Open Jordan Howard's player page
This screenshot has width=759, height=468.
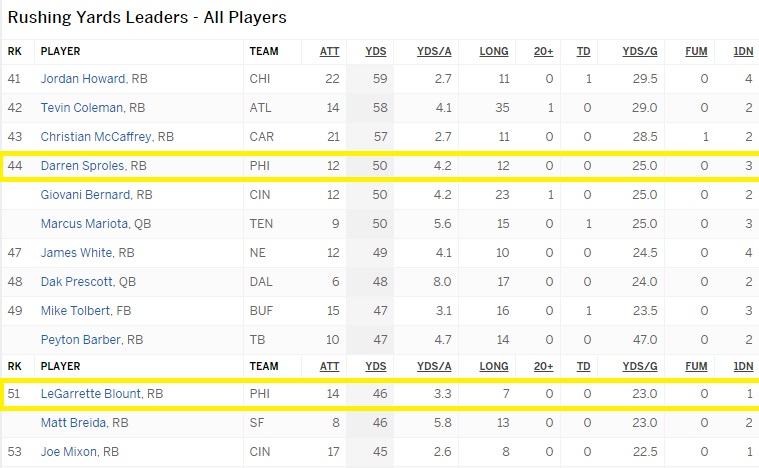click(83, 79)
